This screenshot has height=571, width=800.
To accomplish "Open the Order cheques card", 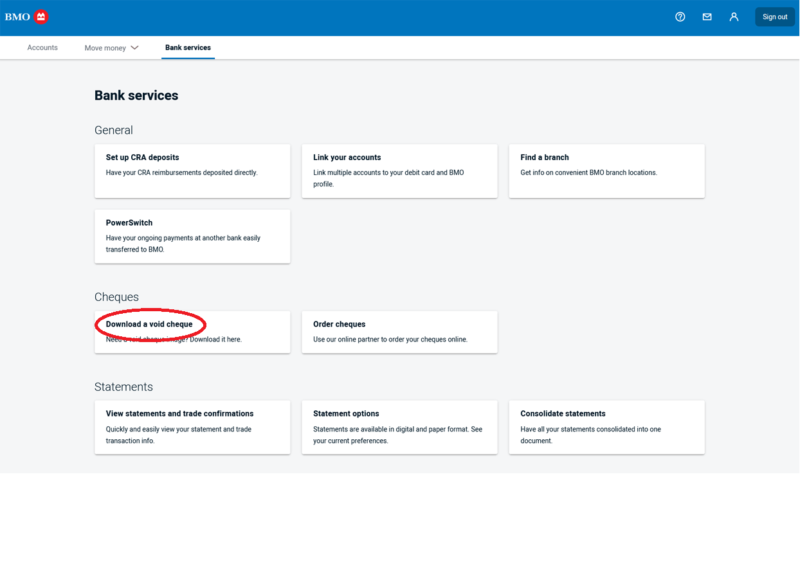I will (399, 331).
